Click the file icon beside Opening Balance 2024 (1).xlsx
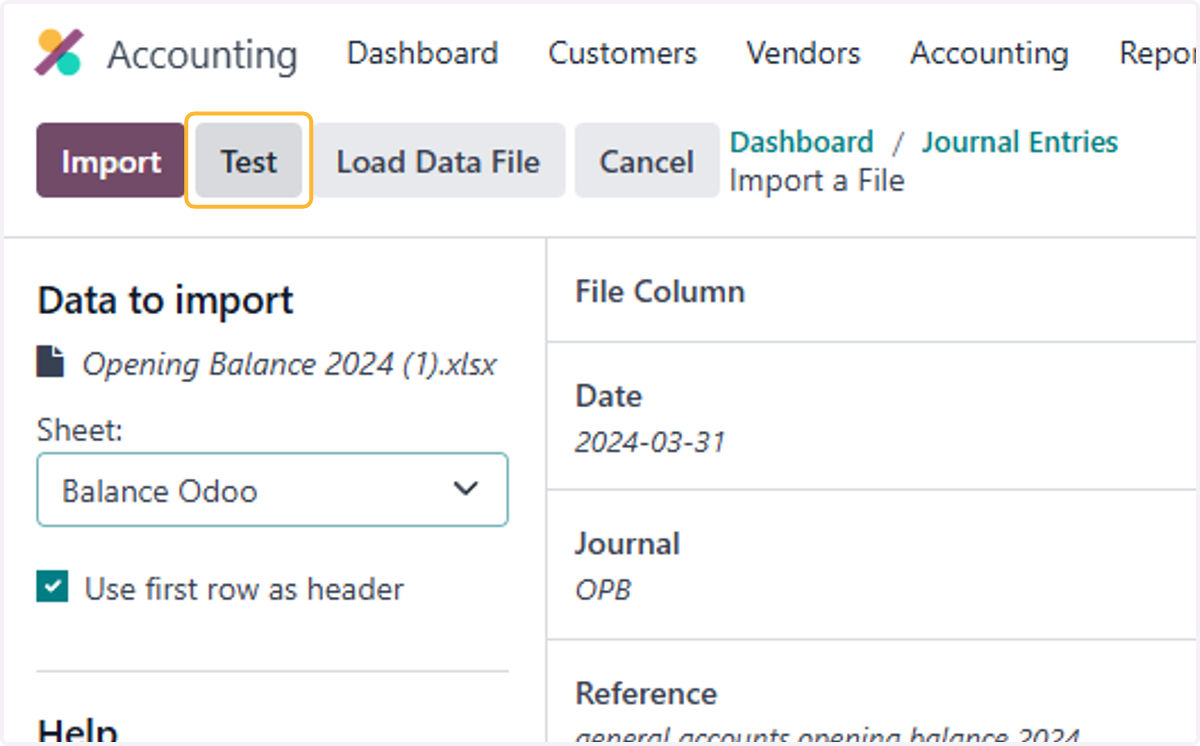This screenshot has height=746, width=1200. click(x=50, y=362)
